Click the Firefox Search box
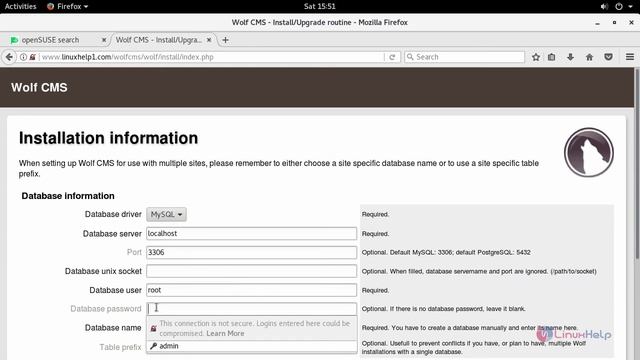The image size is (640, 360). (464, 57)
